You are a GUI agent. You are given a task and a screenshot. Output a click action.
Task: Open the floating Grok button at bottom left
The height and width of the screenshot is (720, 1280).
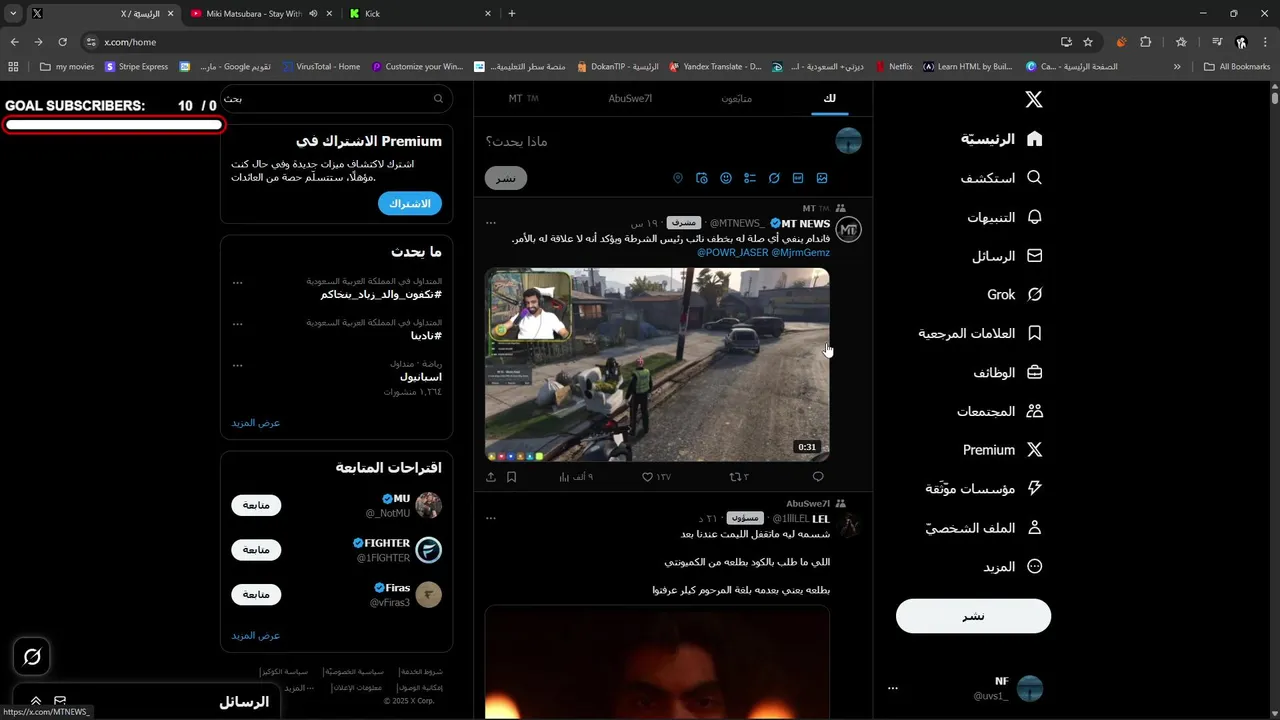tap(32, 656)
